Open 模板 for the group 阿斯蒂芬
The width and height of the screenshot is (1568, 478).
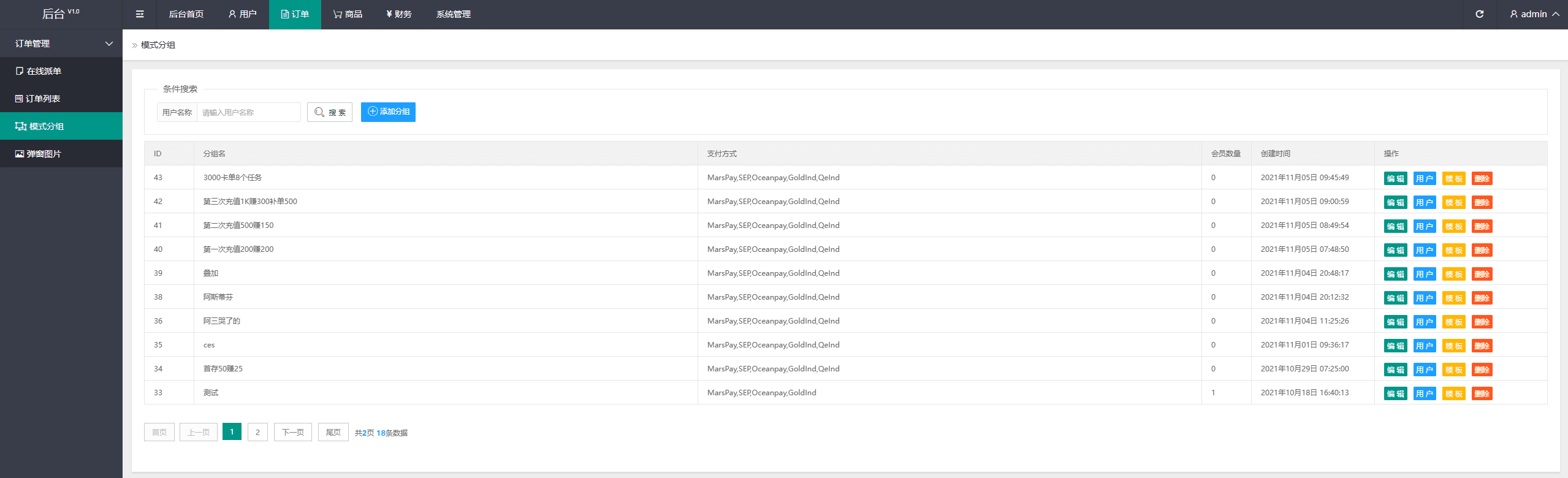pyautogui.click(x=1454, y=298)
